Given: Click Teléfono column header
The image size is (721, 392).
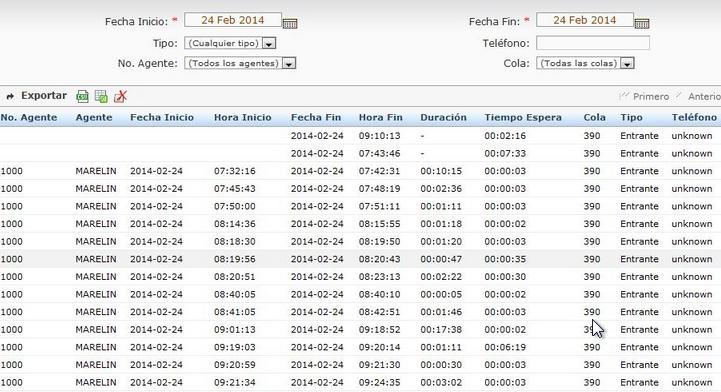Looking at the screenshot, I should [694, 118].
